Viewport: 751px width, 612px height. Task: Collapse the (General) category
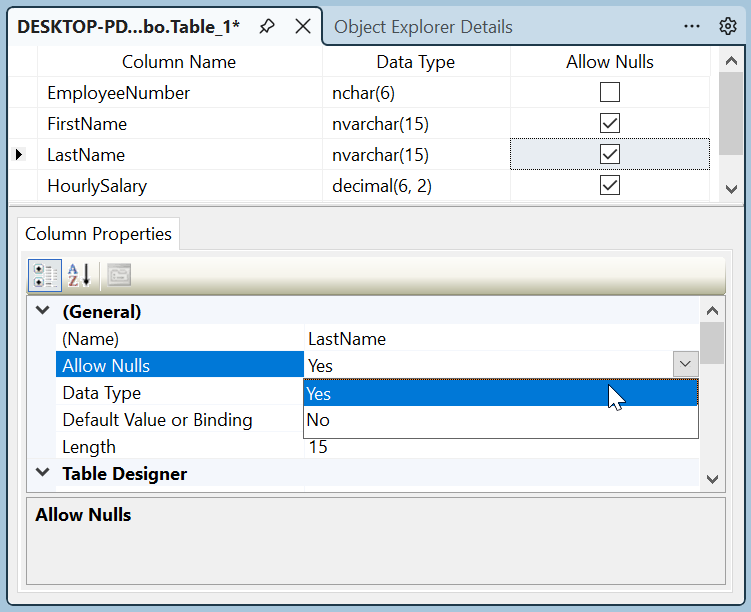[x=43, y=311]
